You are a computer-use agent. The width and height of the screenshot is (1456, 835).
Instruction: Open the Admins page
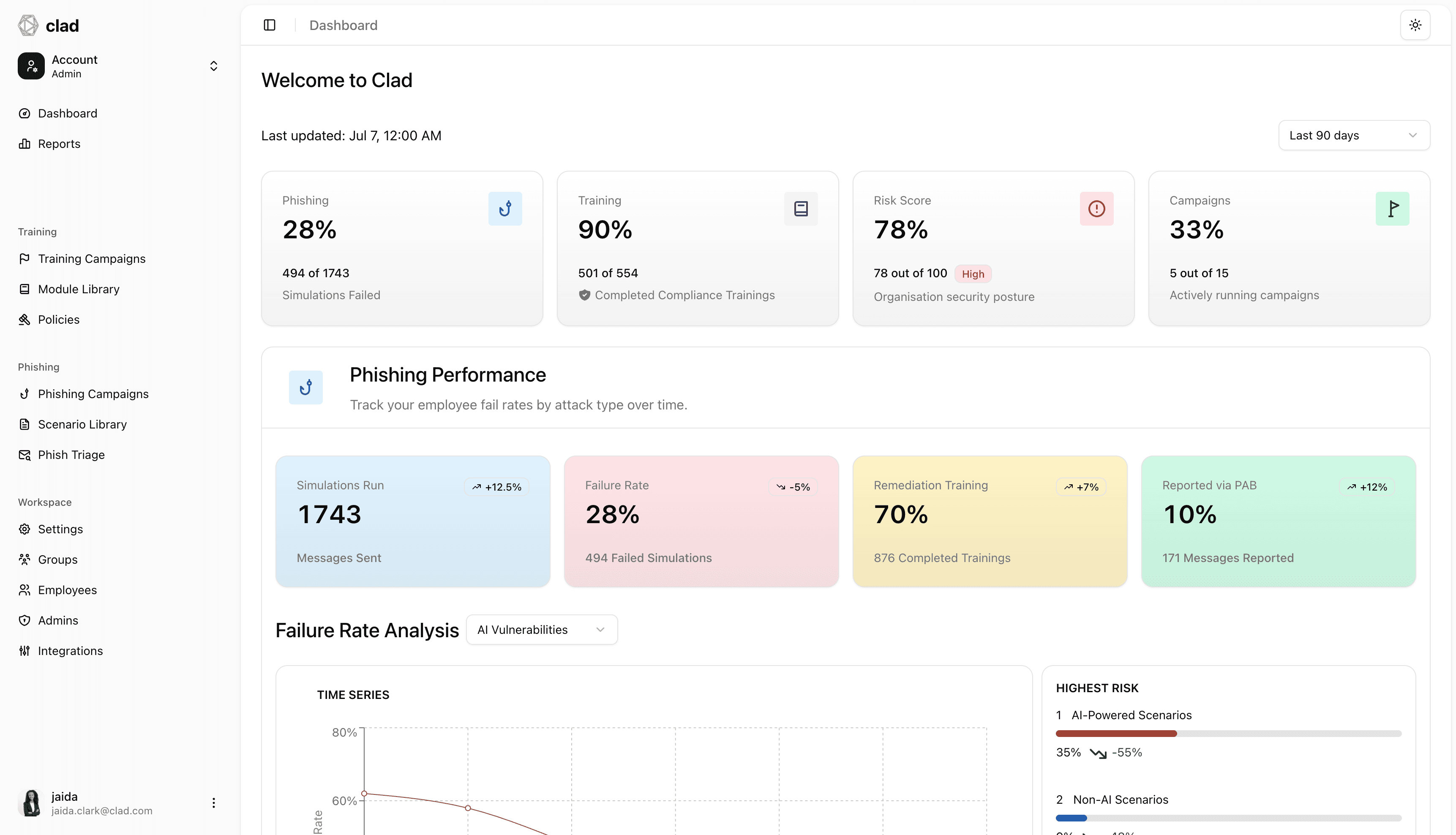coord(118,620)
